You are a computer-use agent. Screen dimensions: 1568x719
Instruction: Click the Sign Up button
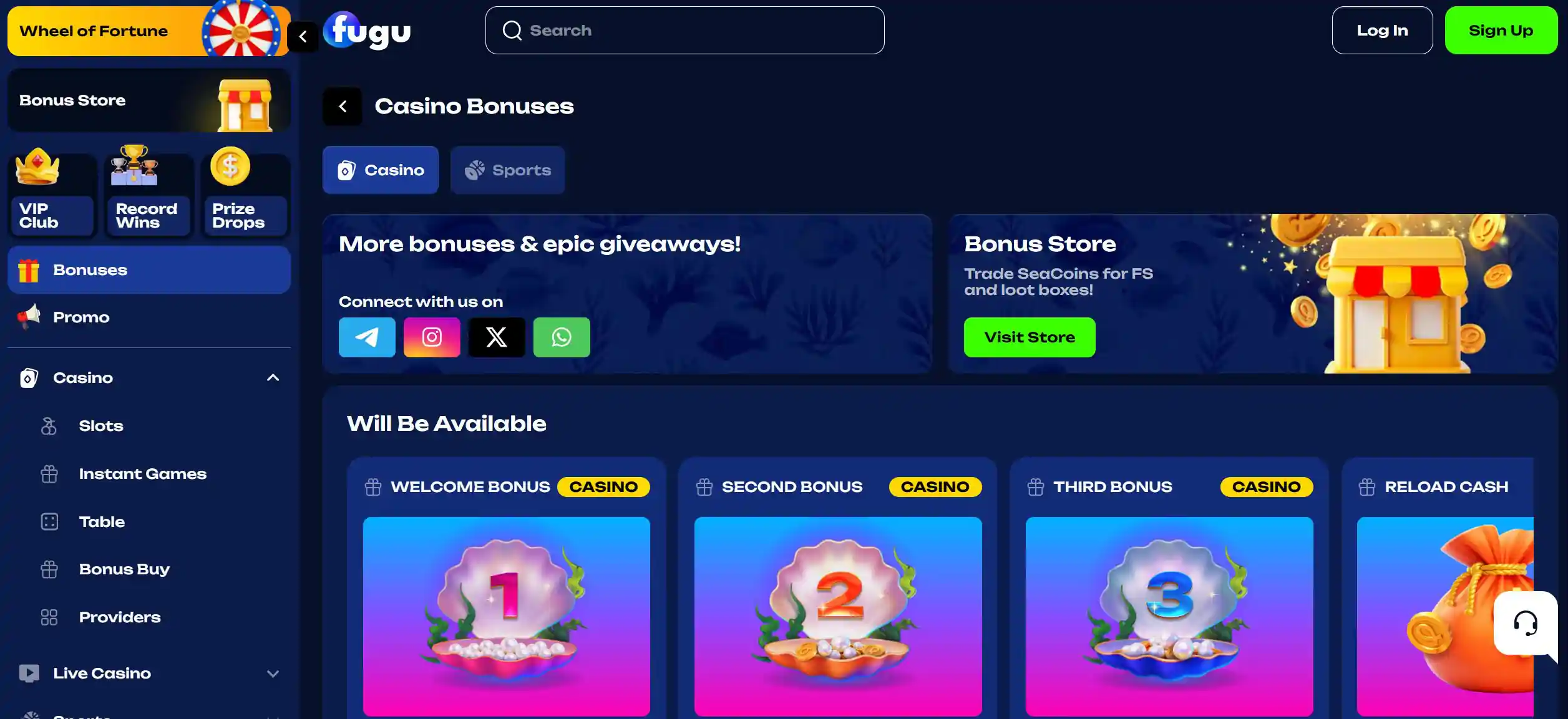click(1501, 31)
